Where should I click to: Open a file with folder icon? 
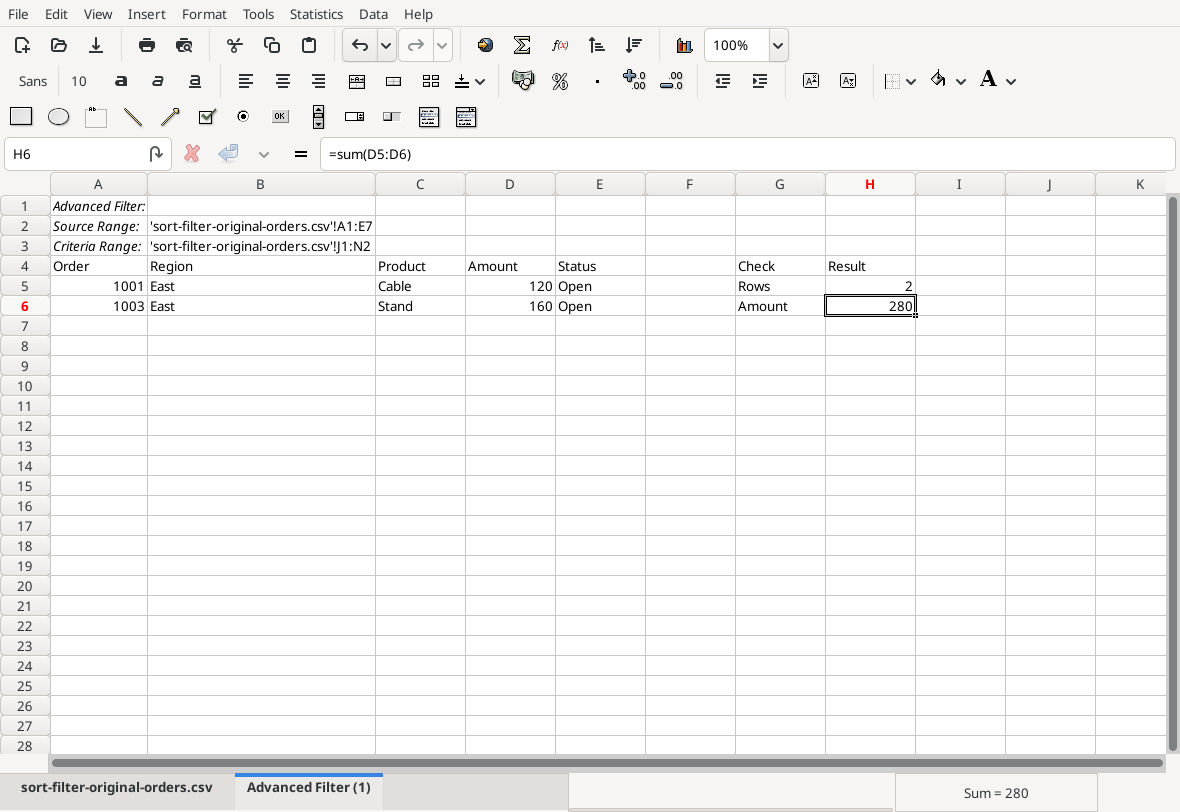pos(59,45)
